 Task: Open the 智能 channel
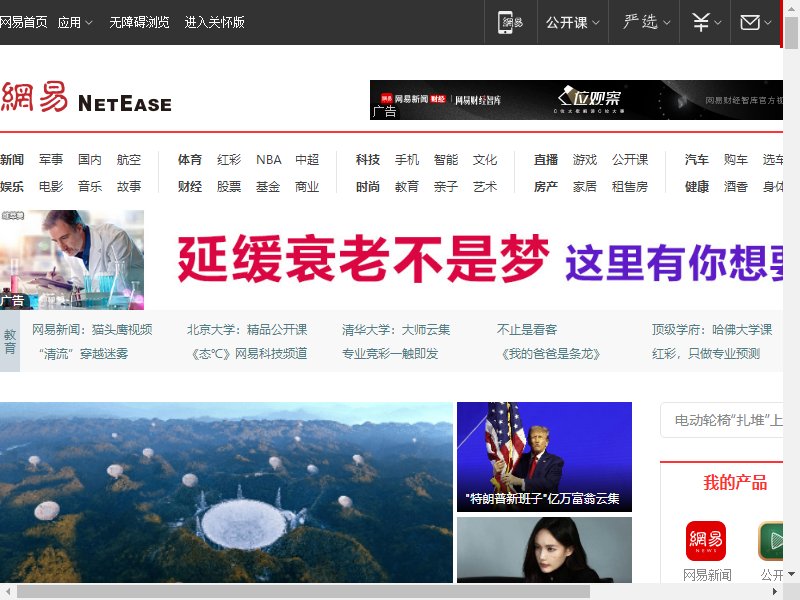446,160
